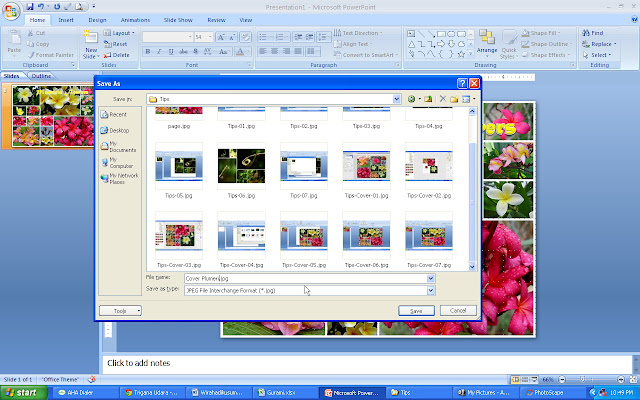Open Arrange tool in Drawing group

pyautogui.click(x=487, y=44)
